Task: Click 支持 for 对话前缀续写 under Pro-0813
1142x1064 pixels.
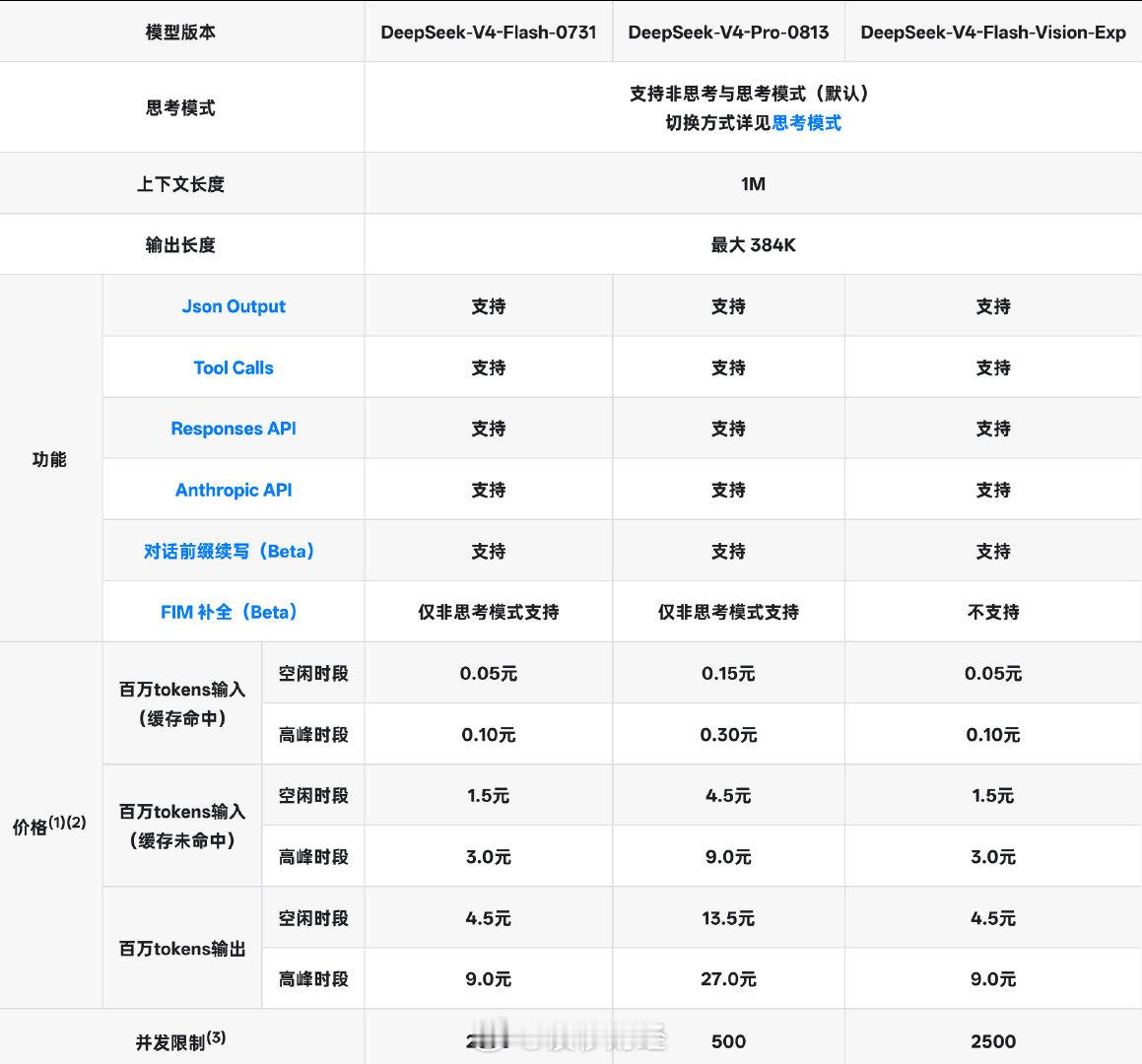Action: click(x=728, y=552)
